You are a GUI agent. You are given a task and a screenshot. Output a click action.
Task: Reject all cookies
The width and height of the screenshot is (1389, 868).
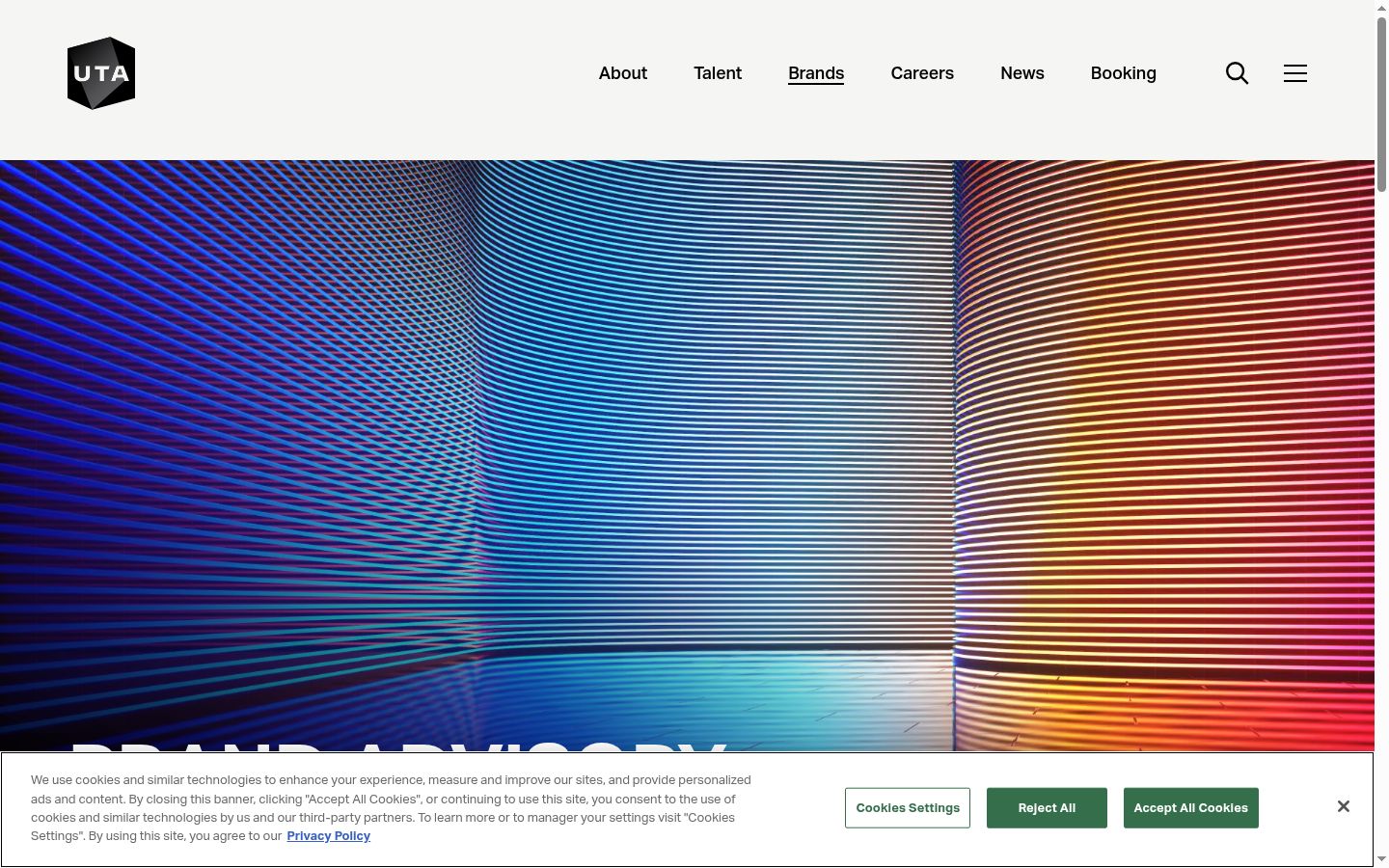[x=1047, y=808]
